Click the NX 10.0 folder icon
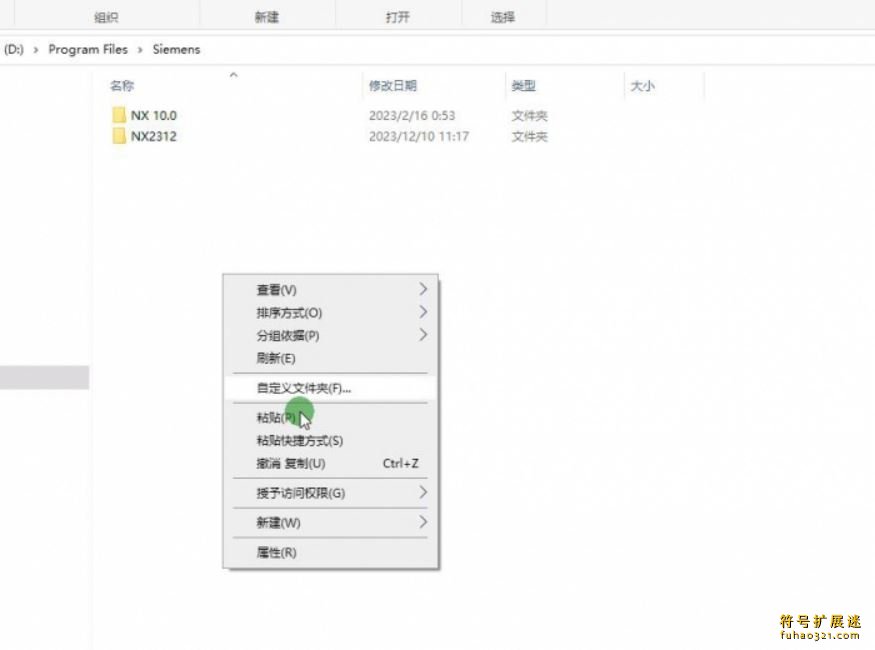This screenshot has width=875, height=650. click(x=119, y=115)
